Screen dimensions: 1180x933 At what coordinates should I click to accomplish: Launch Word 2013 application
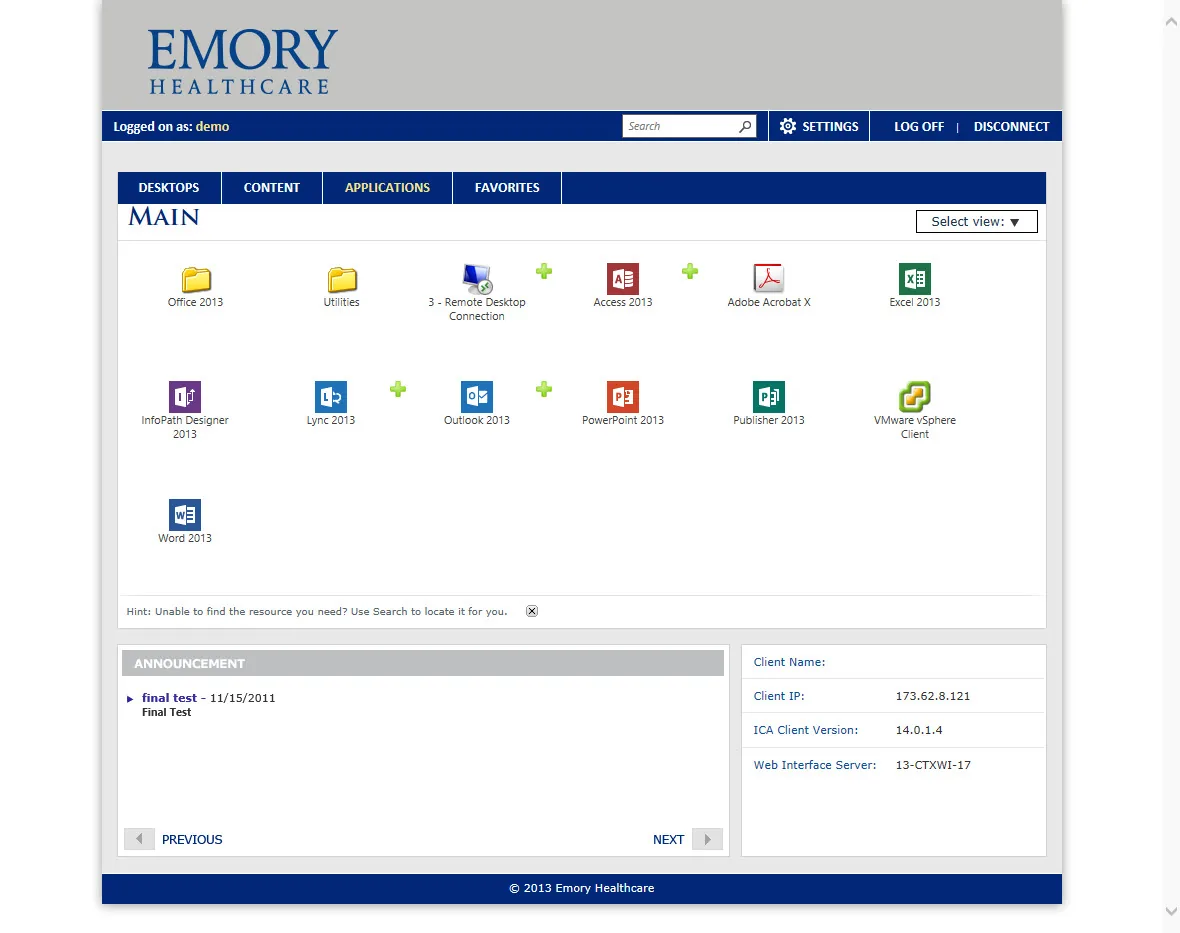coord(185,515)
